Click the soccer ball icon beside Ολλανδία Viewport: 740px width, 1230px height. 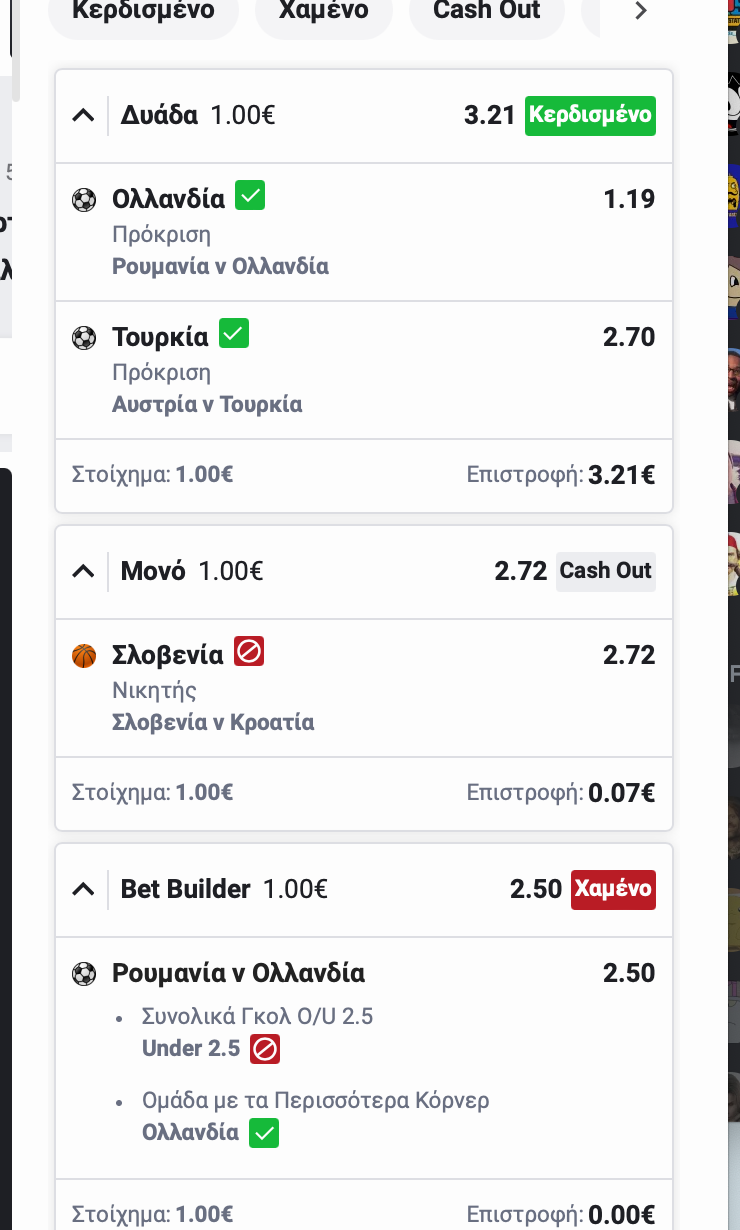84,200
